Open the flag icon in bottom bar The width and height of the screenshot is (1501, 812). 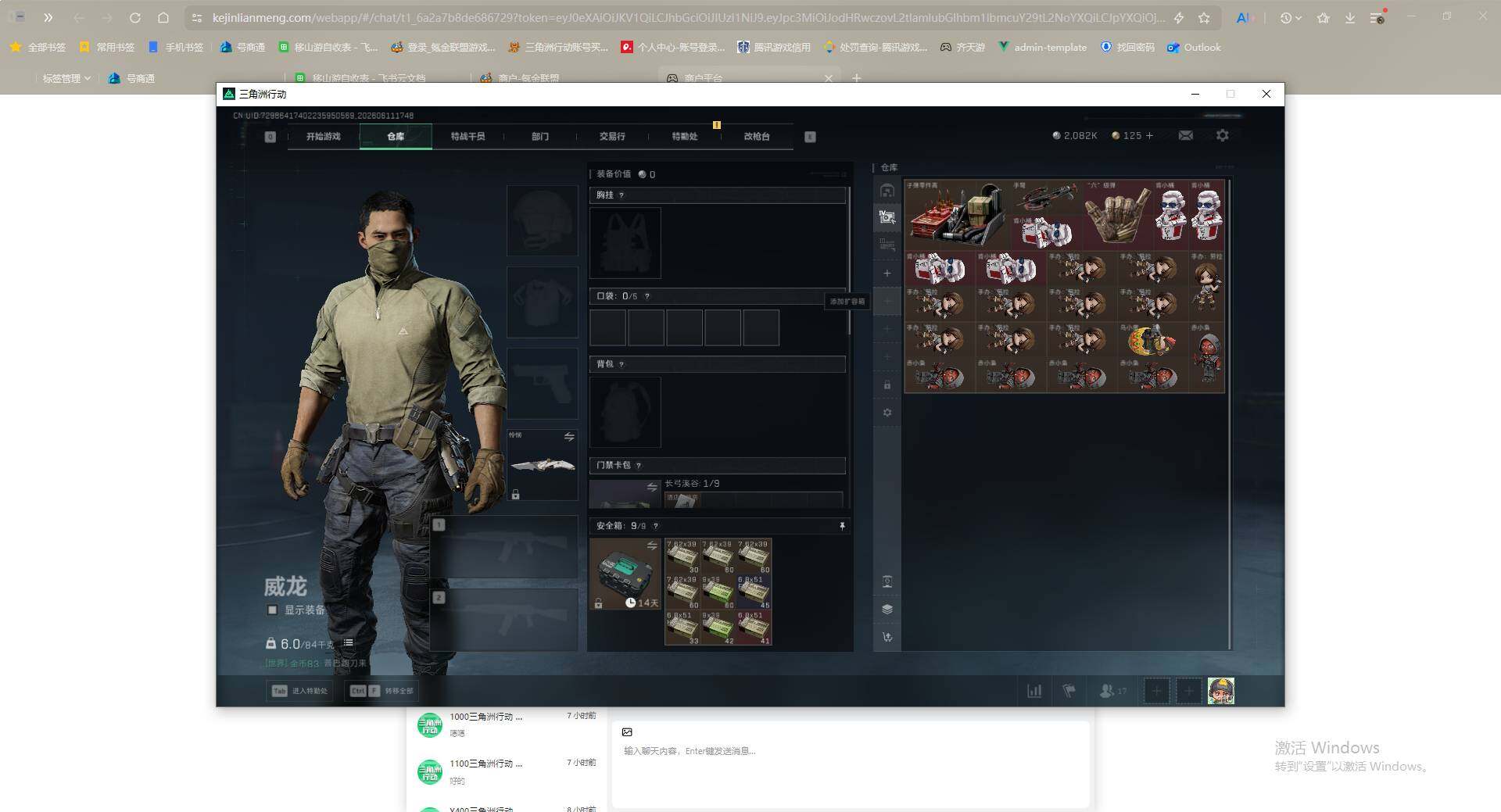click(1069, 691)
